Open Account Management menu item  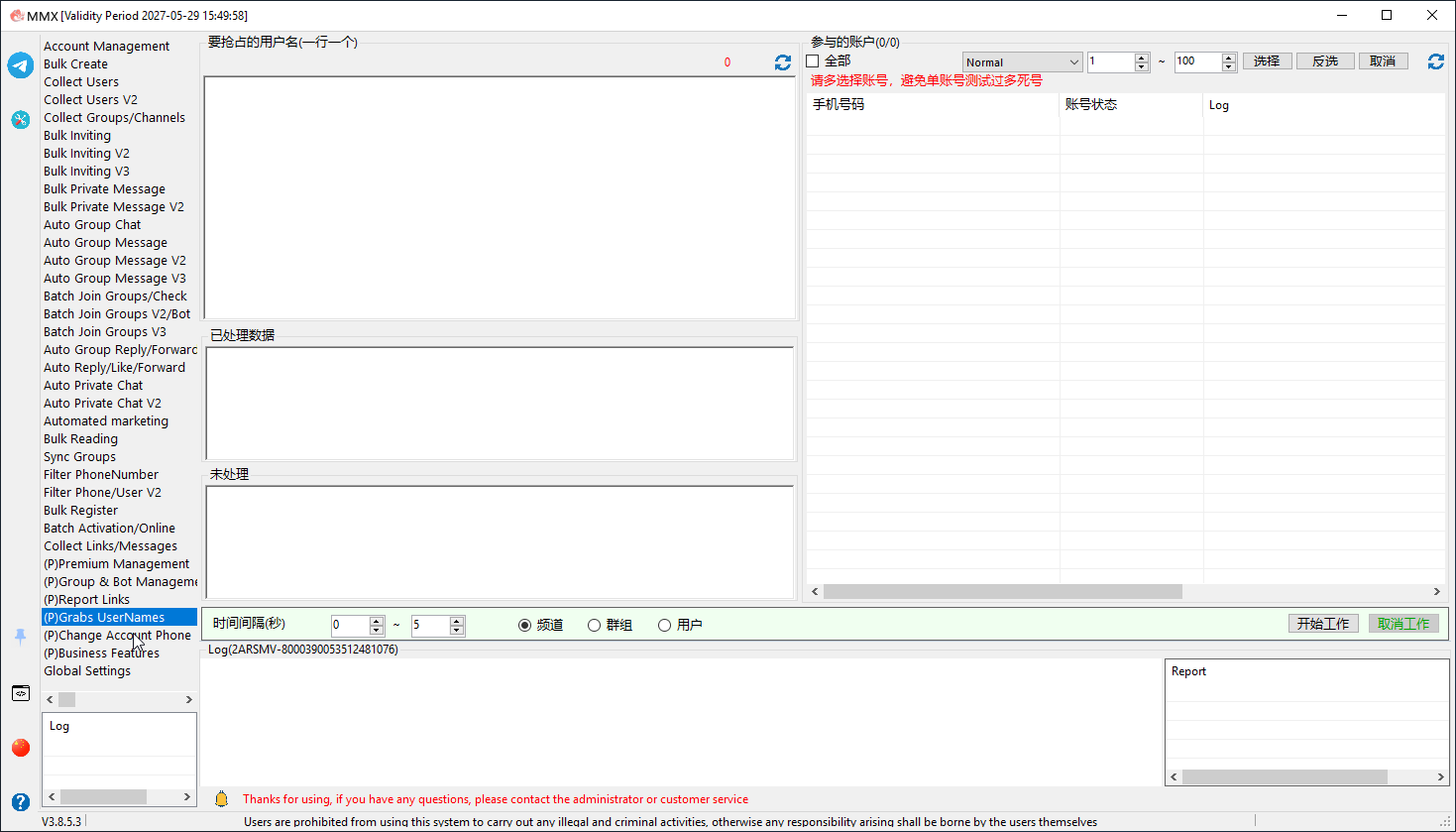[106, 47]
